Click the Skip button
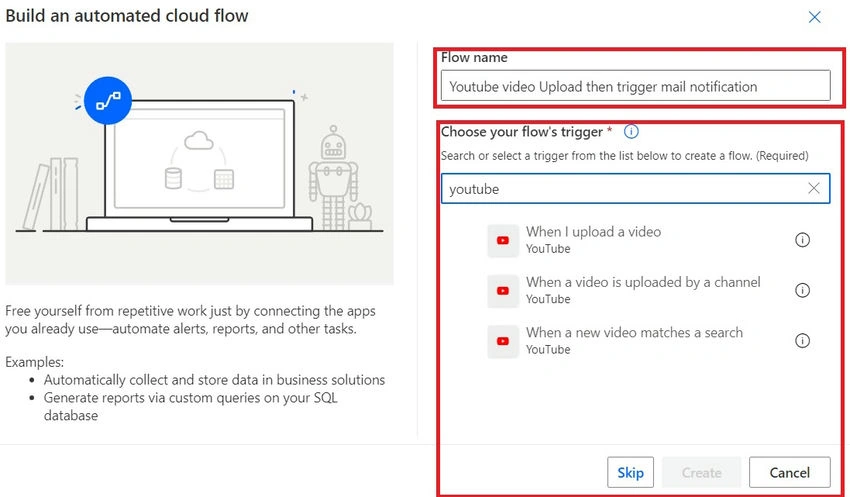 pos(630,472)
